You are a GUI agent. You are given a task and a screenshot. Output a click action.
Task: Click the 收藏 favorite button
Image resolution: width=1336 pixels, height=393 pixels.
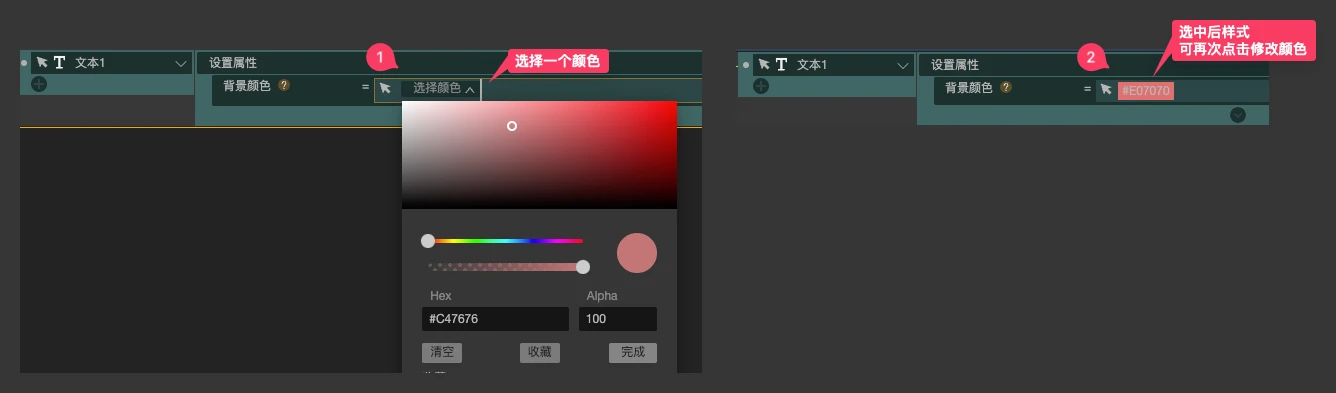540,352
